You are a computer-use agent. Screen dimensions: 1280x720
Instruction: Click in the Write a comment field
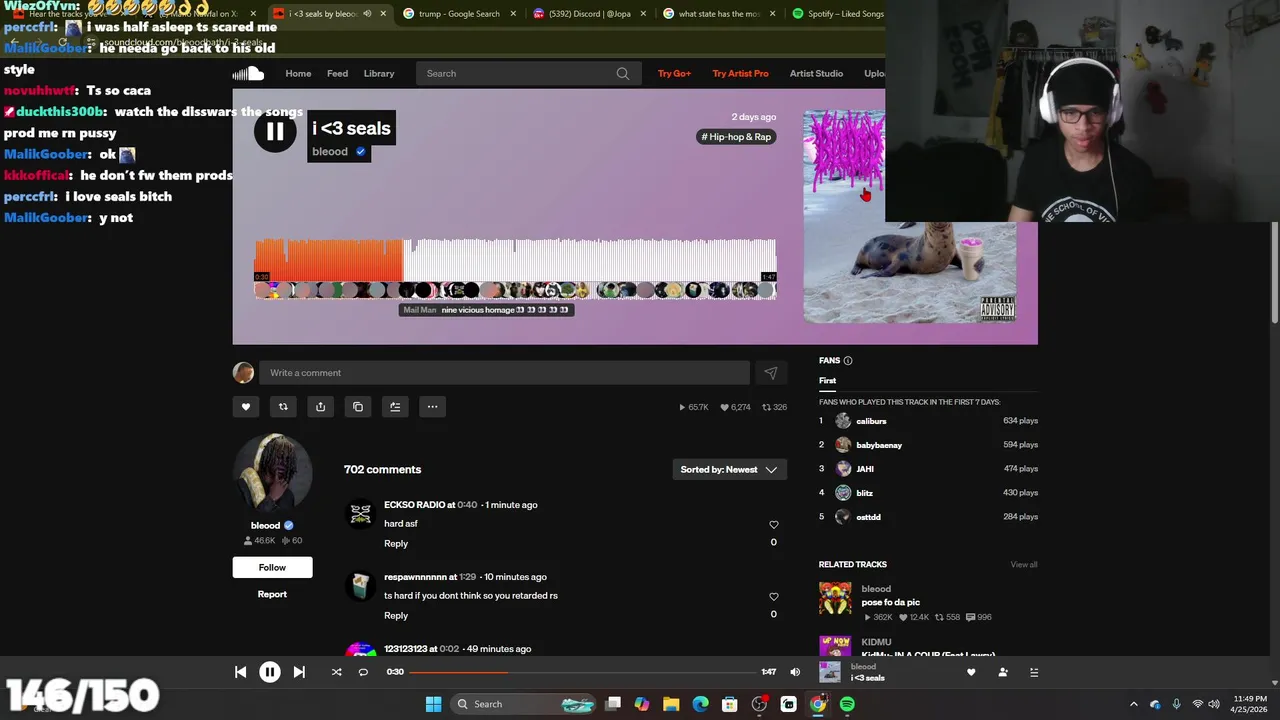point(504,373)
